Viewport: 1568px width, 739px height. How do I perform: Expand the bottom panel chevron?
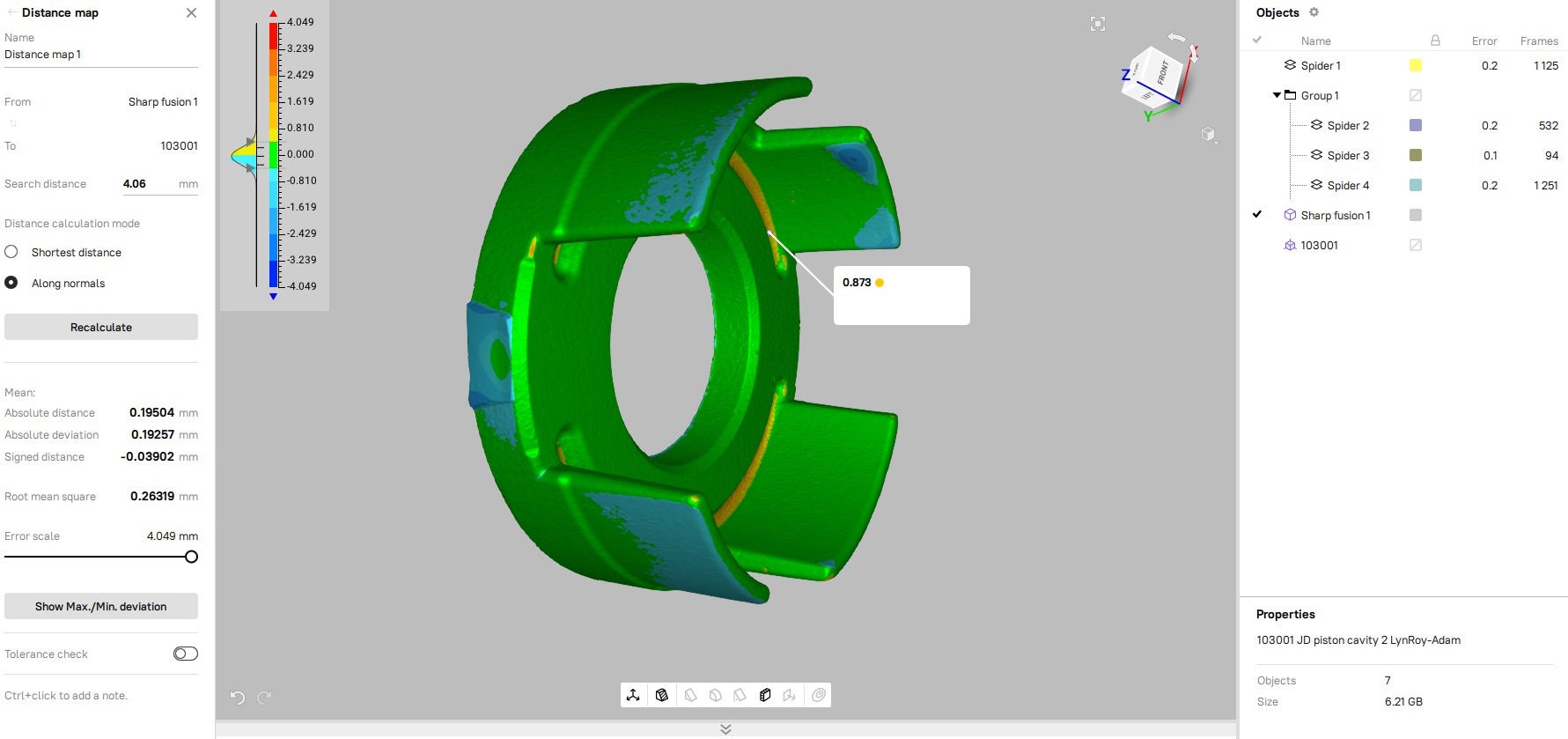[x=725, y=729]
